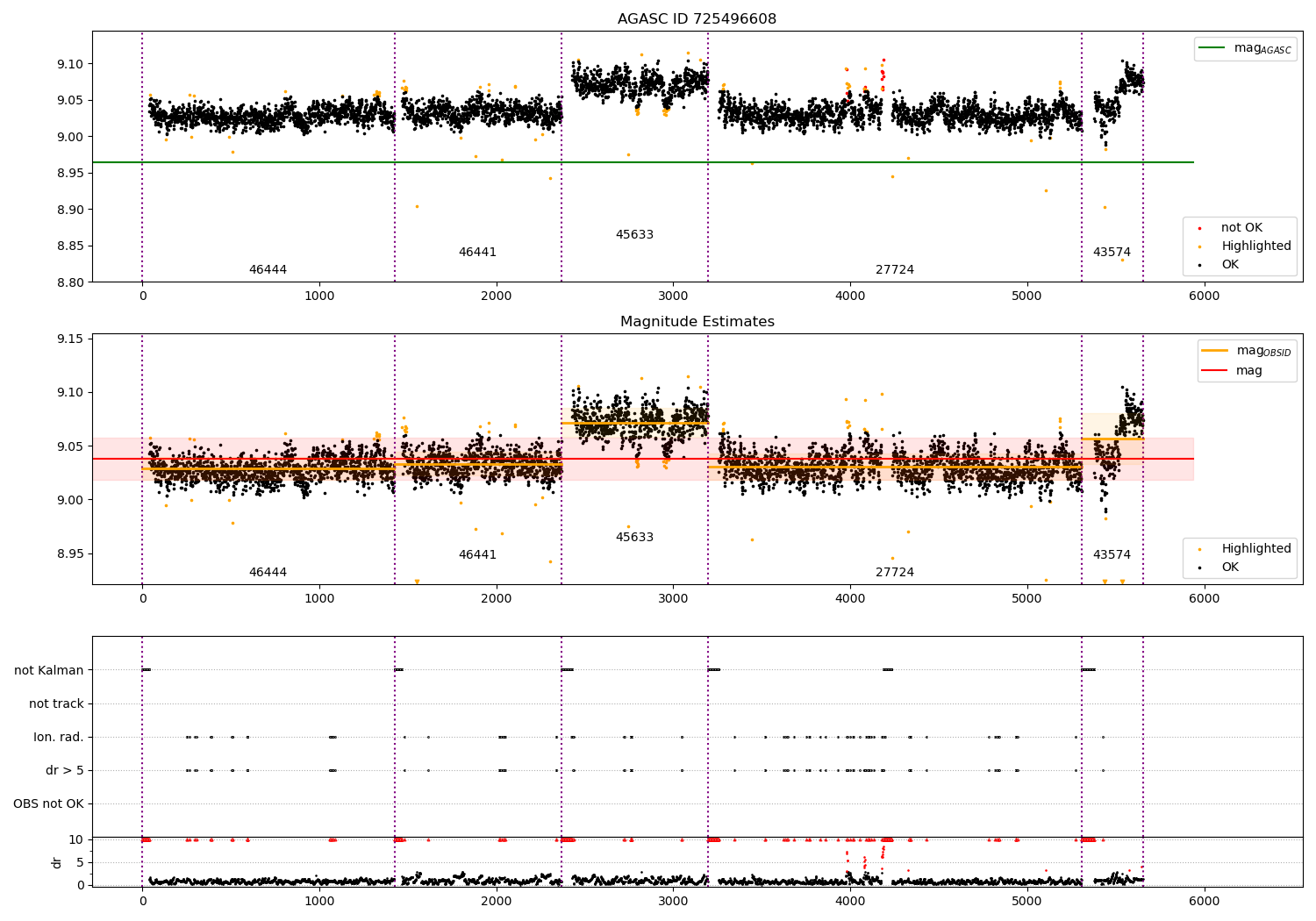The image size is (1316, 921).
Task: Click the 46441 obsid label in top plot
Action: pos(477,253)
